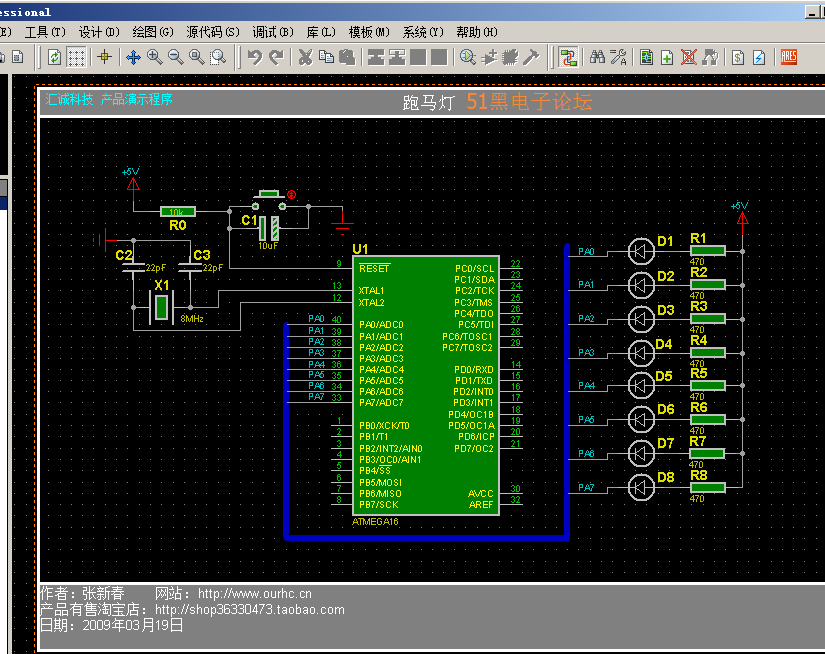Image resolution: width=825 pixels, height=654 pixels.
Task: Click the zoom to area icon
Action: (x=218, y=57)
